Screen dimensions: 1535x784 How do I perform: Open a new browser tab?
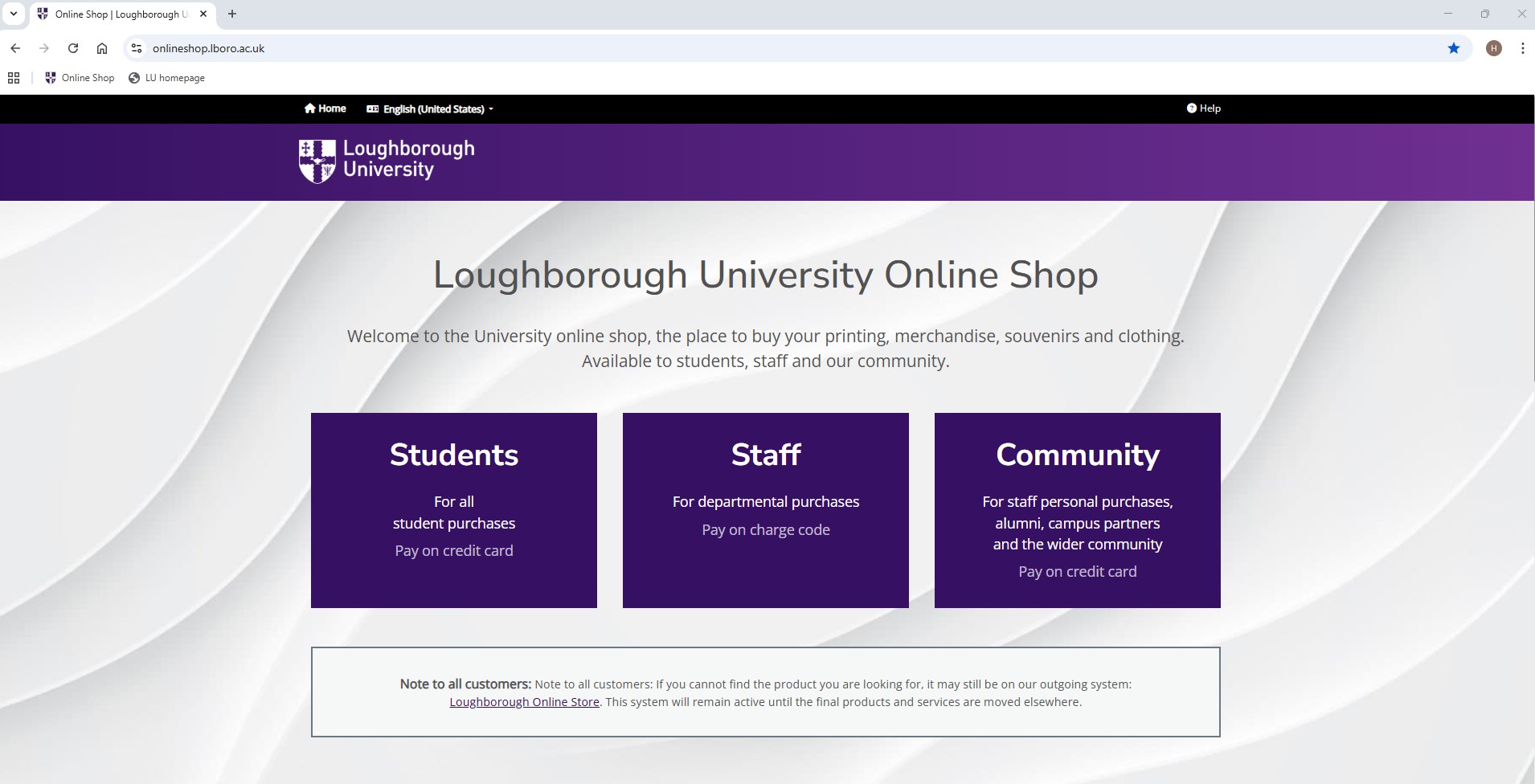[232, 14]
